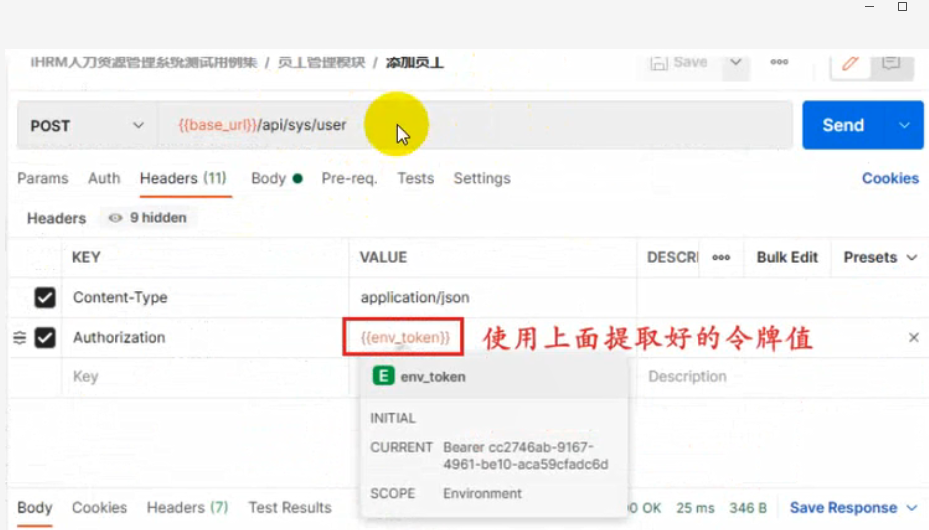Viewport: 929px width, 530px height.
Task: Uncheck the Content-Type header checkbox
Action: (45, 297)
